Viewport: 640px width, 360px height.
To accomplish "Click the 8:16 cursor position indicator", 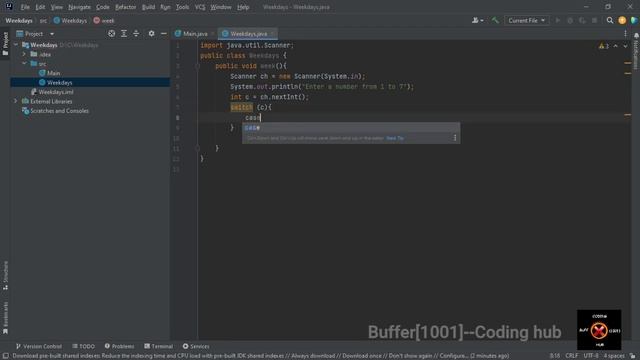I will tap(555, 356).
